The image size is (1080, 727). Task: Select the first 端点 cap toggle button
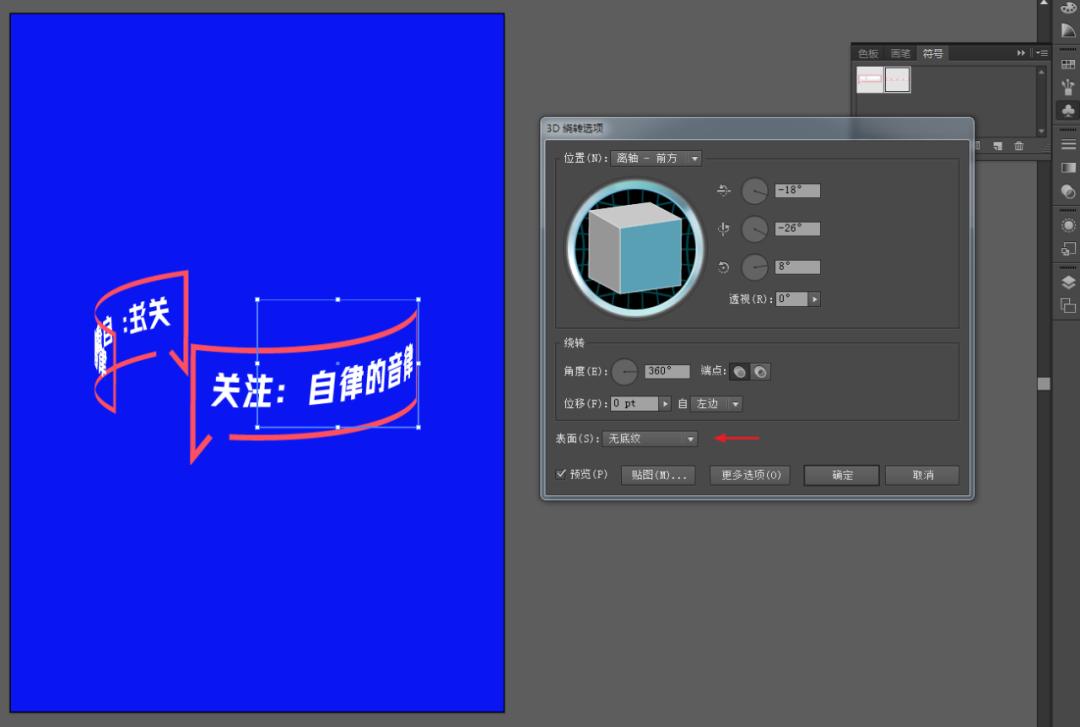[739, 371]
